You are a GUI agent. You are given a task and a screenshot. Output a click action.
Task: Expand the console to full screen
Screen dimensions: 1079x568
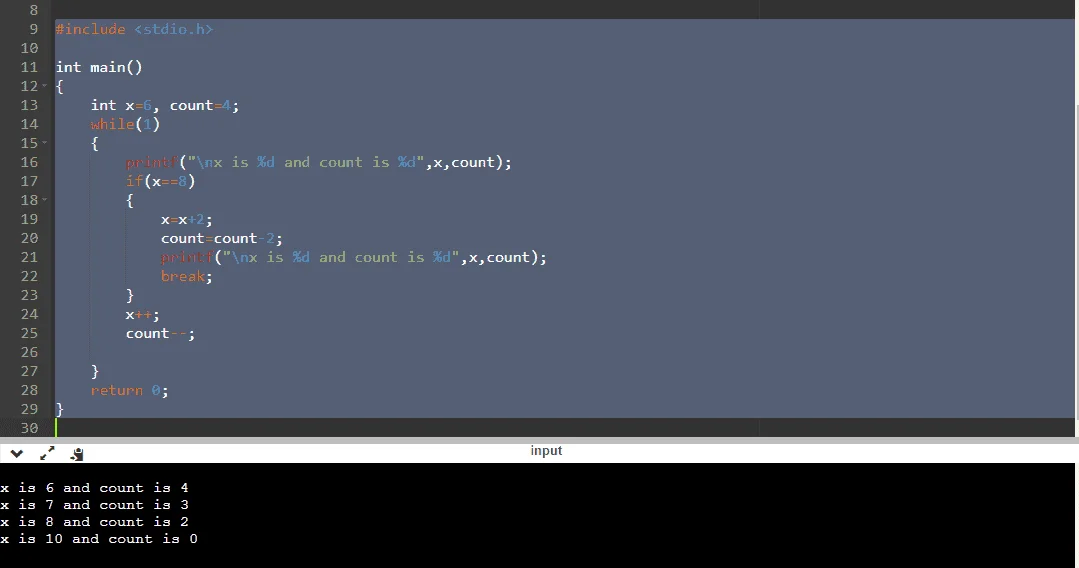pyautogui.click(x=47, y=453)
